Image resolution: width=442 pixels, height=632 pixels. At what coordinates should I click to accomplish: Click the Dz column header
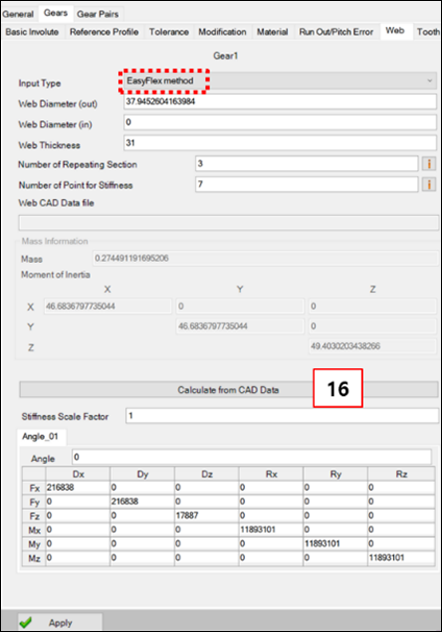click(207, 474)
